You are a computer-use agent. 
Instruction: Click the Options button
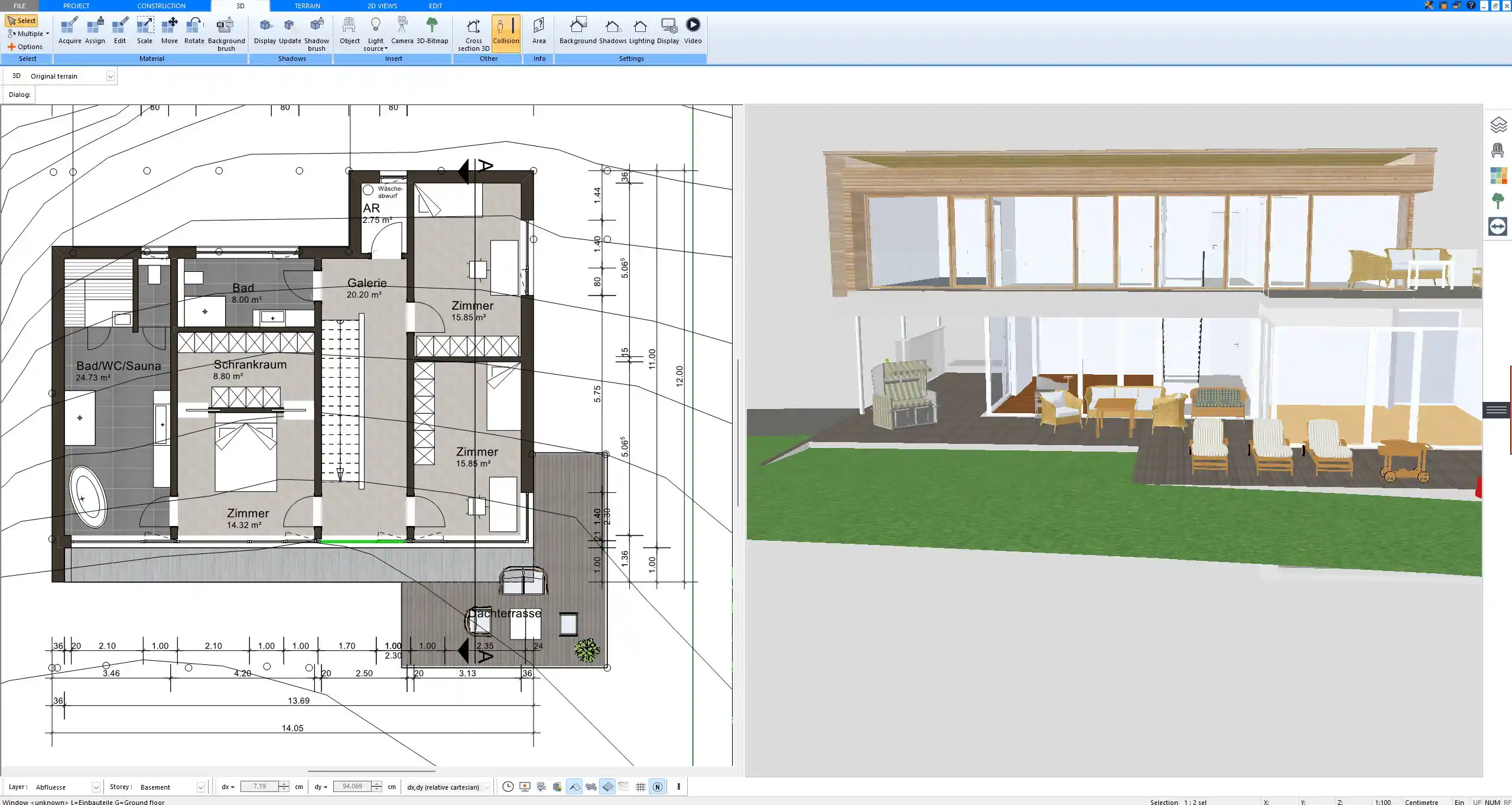[25, 47]
